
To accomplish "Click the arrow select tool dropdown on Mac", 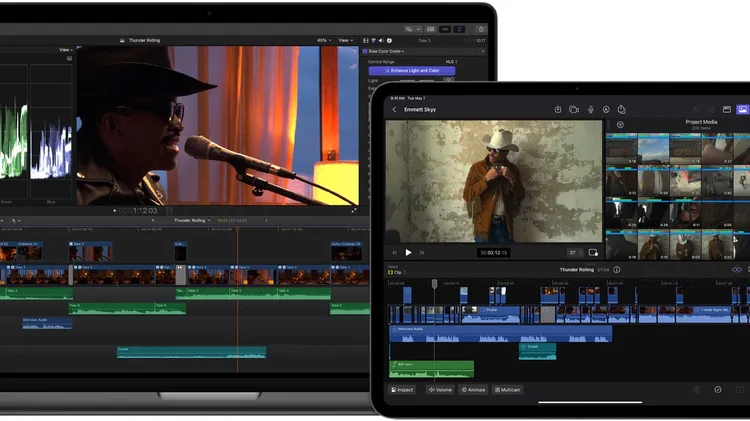I will click(x=15, y=221).
